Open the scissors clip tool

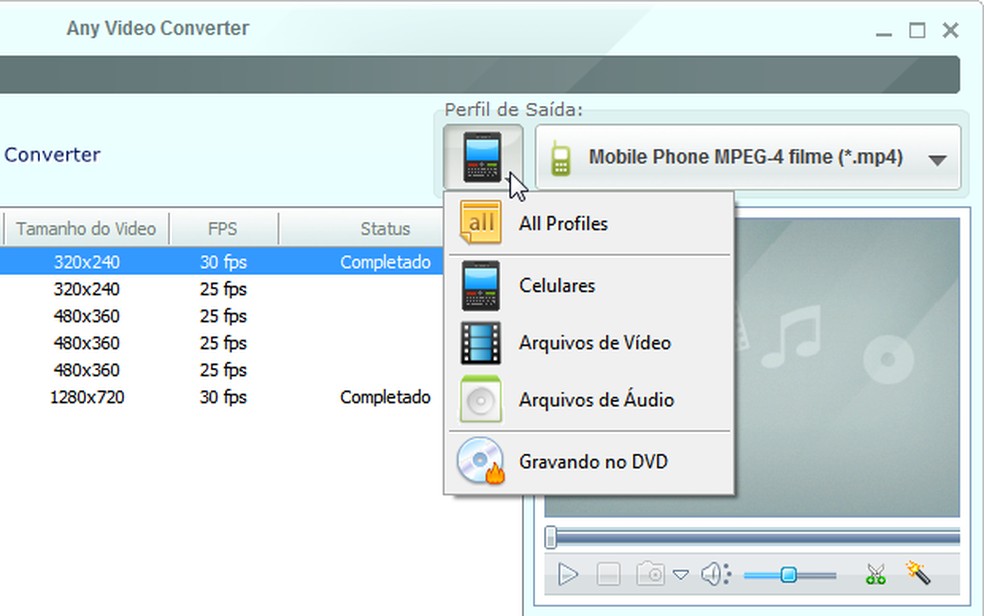click(x=875, y=574)
